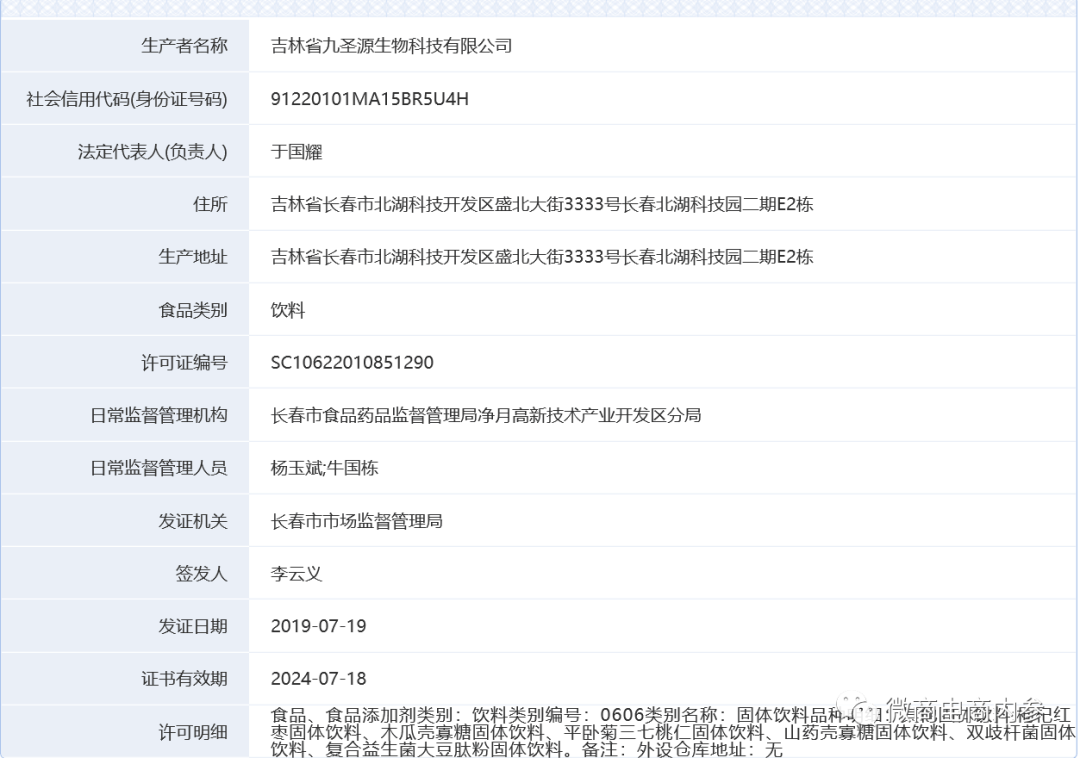Select the label 生产者名称
This screenshot has height=758, width=1080.
click(x=184, y=45)
